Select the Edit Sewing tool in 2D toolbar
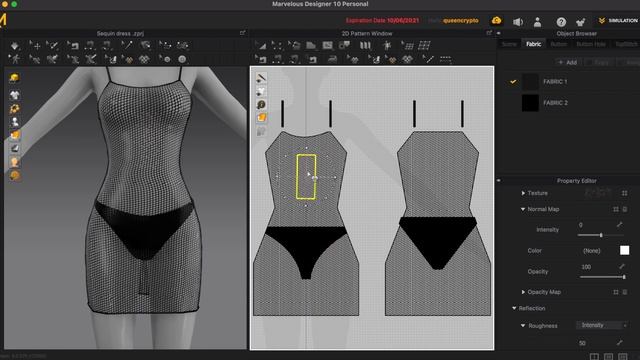The width and height of the screenshot is (640, 360). pyautogui.click(x=260, y=60)
